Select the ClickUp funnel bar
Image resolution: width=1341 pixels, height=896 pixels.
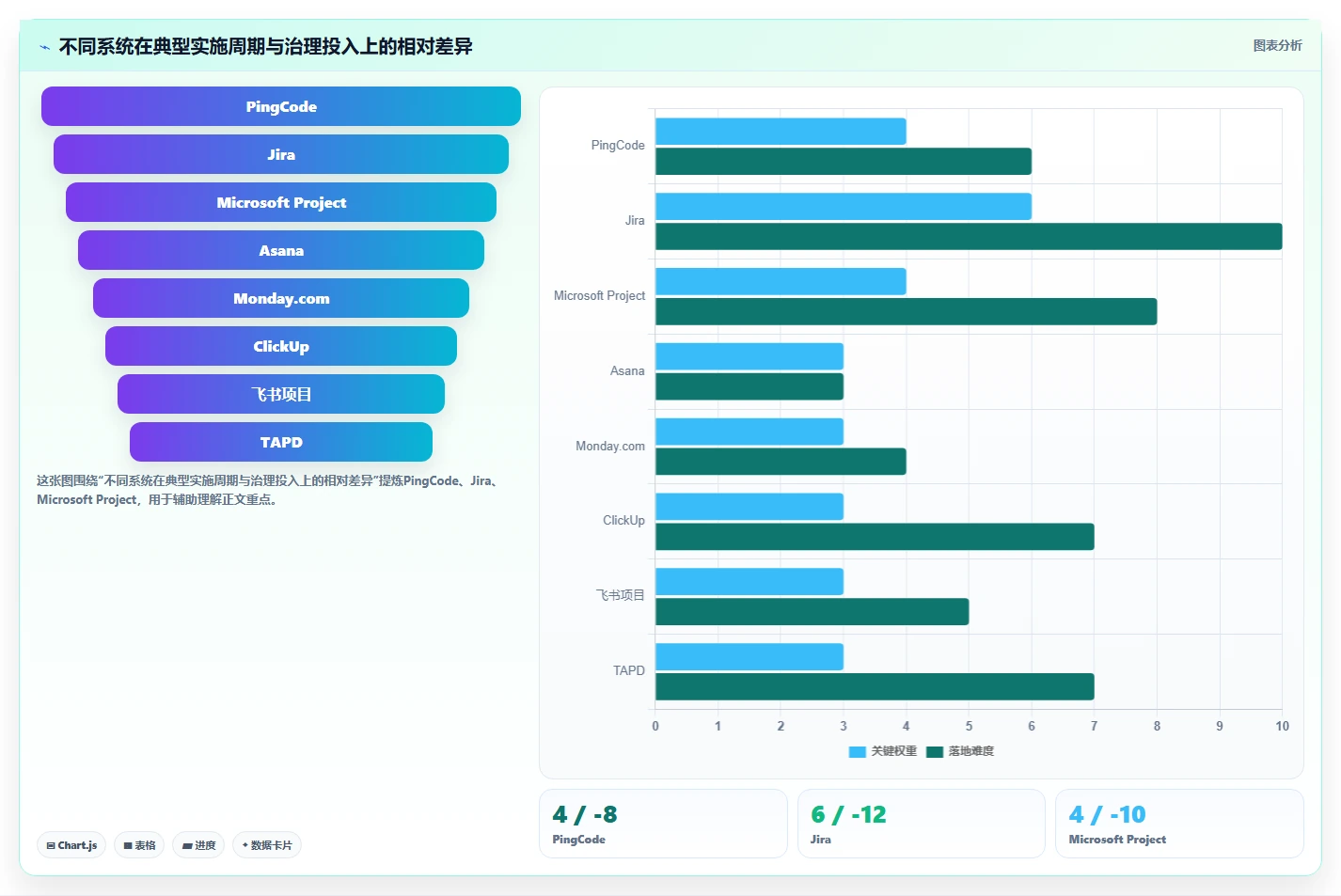pos(281,346)
